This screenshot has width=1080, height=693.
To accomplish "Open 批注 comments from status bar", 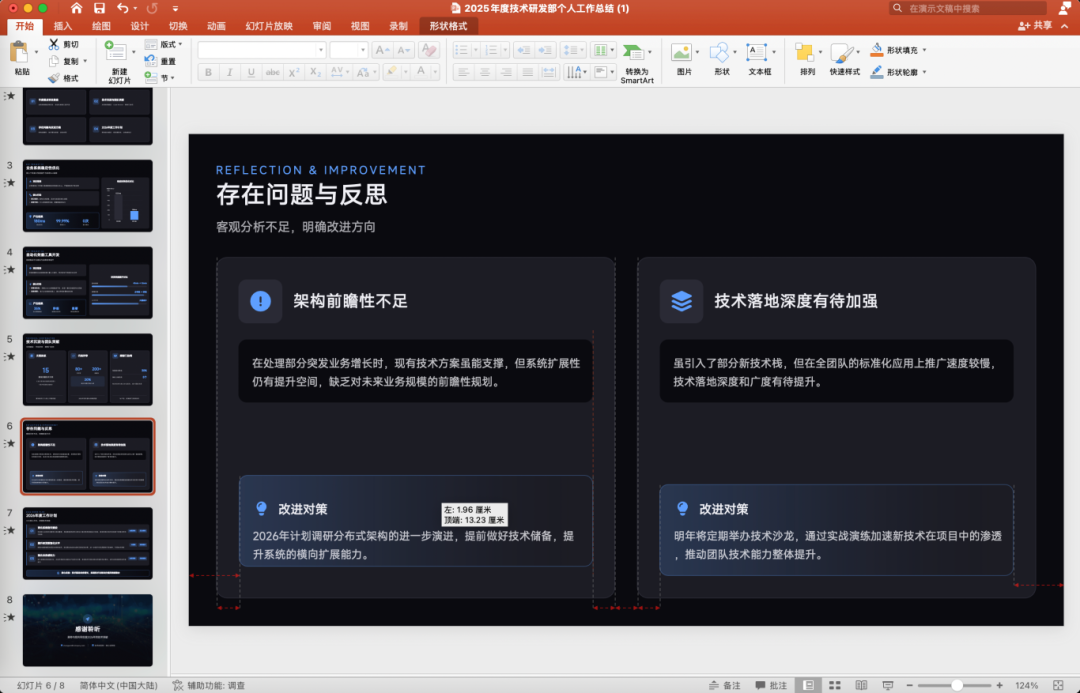I will coord(771,685).
